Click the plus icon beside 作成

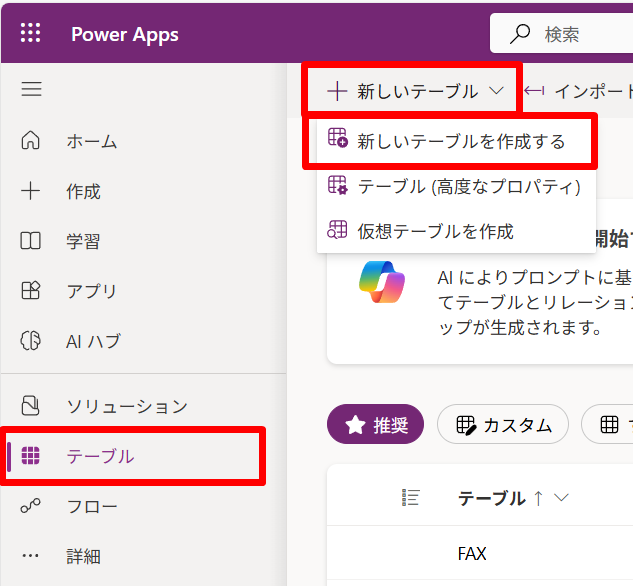coord(31,191)
